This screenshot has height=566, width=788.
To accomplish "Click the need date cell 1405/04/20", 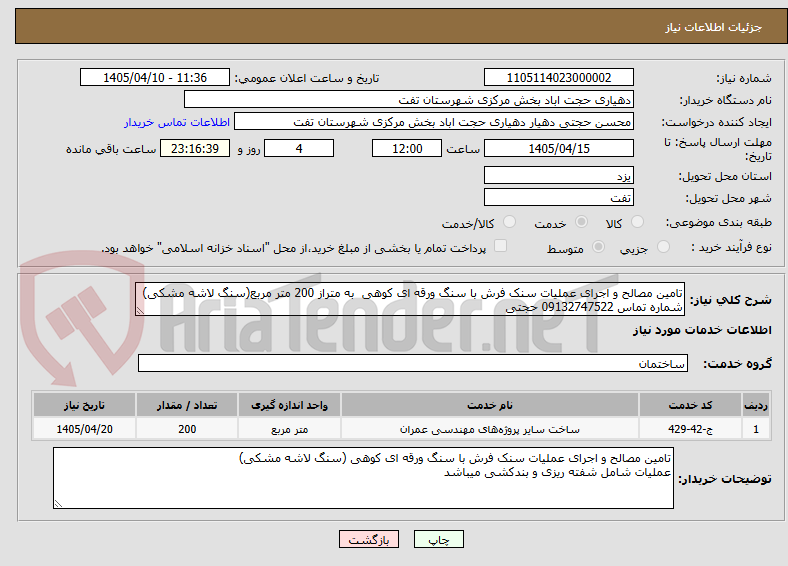I will click(x=84, y=429).
